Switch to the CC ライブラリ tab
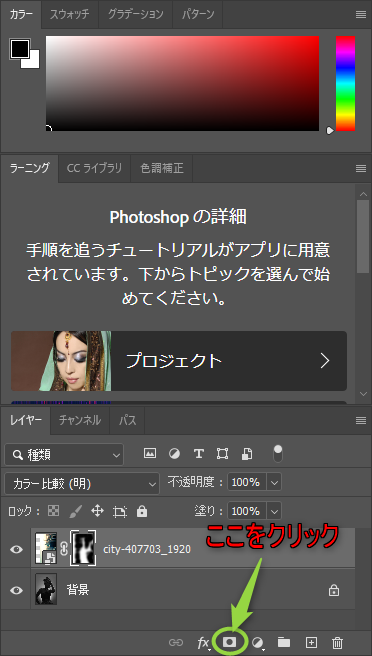The width and height of the screenshot is (372, 656). point(95,168)
